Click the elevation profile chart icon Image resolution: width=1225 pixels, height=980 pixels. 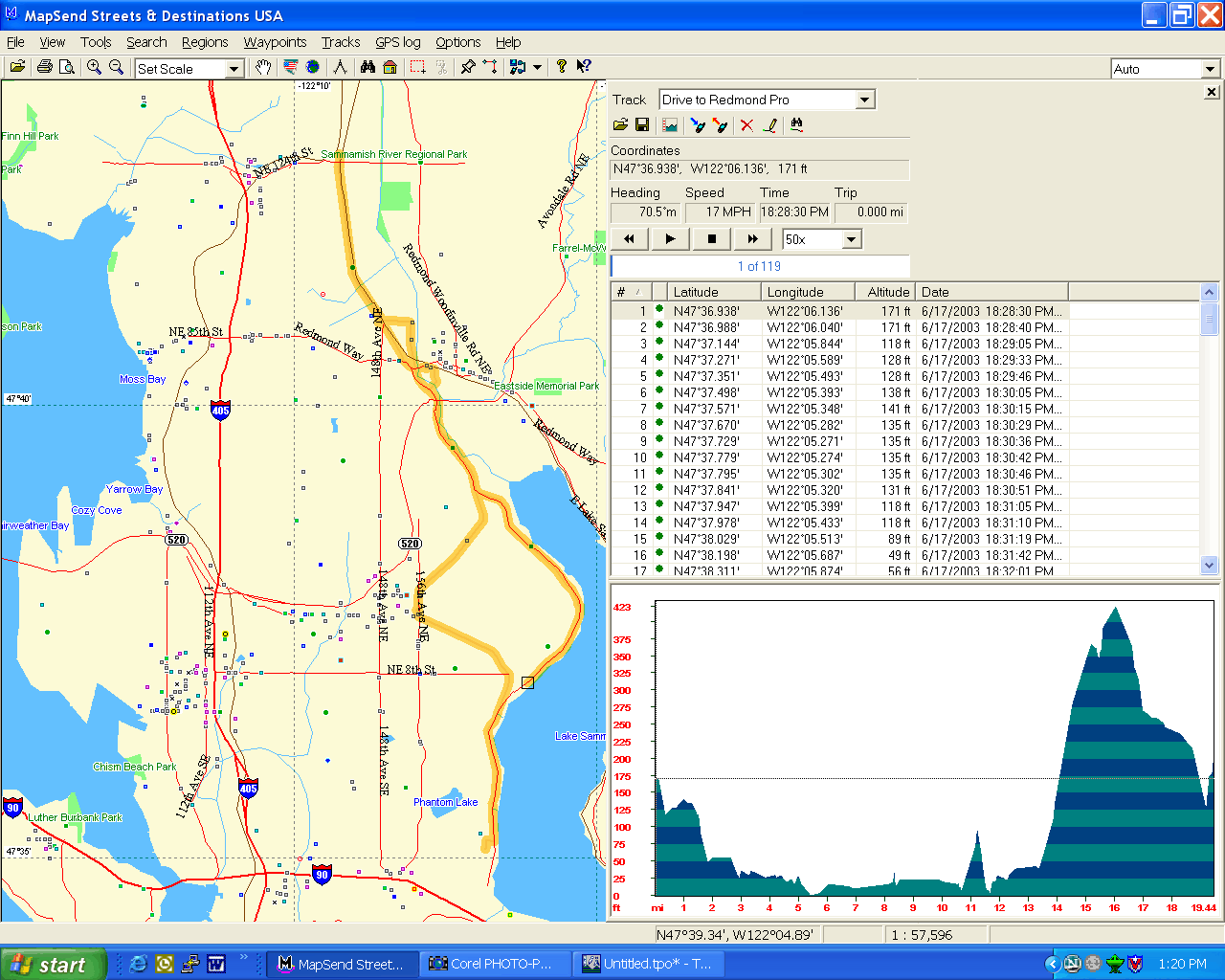point(670,125)
